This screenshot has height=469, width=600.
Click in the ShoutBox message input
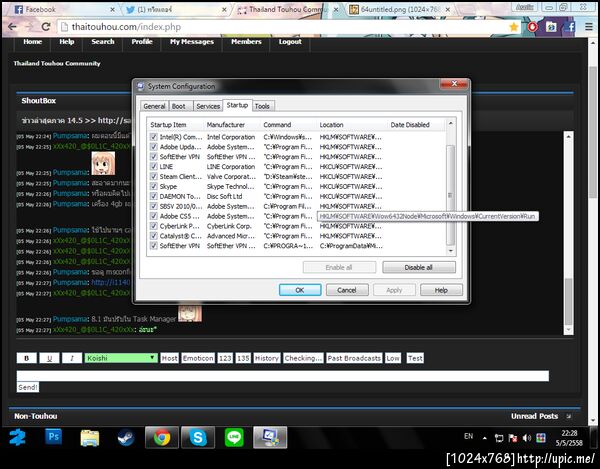tap(282, 376)
